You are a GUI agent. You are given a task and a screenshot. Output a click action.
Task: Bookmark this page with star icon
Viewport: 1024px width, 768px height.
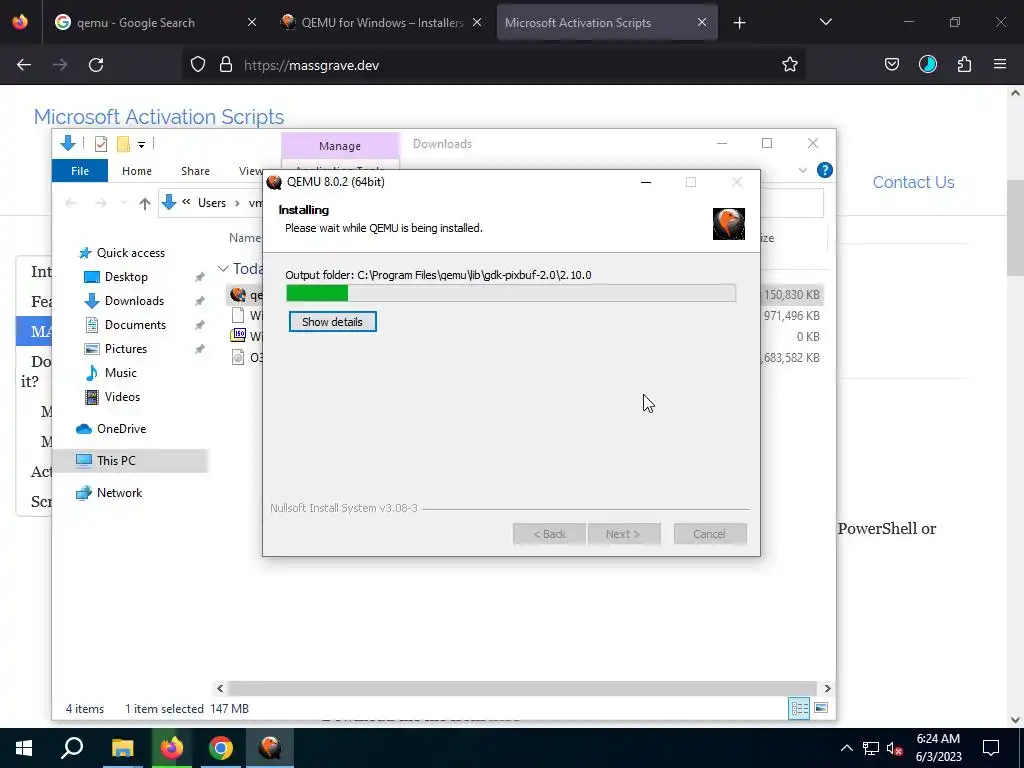790,64
